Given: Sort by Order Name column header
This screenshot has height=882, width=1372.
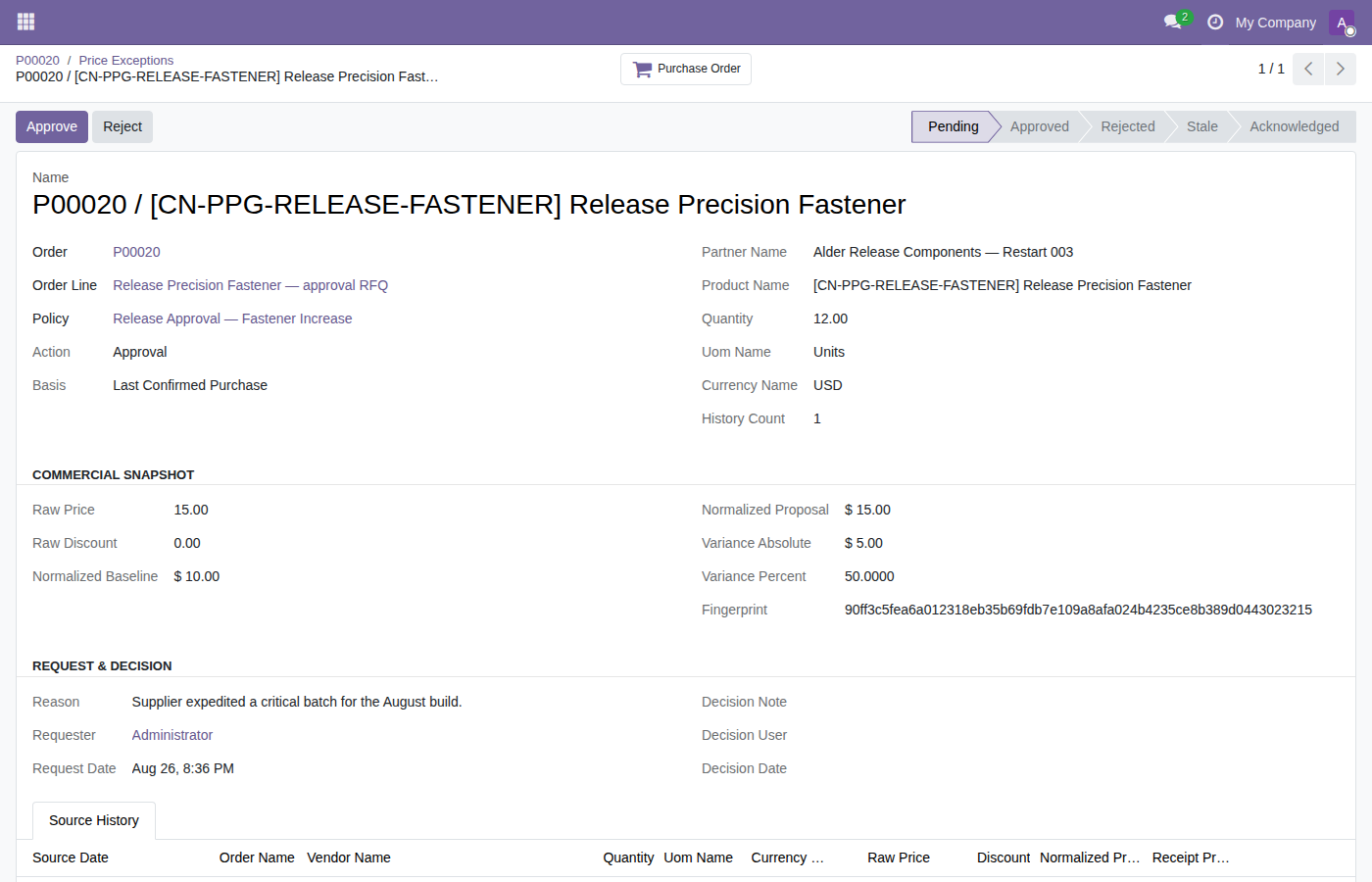Looking at the screenshot, I should point(257,857).
